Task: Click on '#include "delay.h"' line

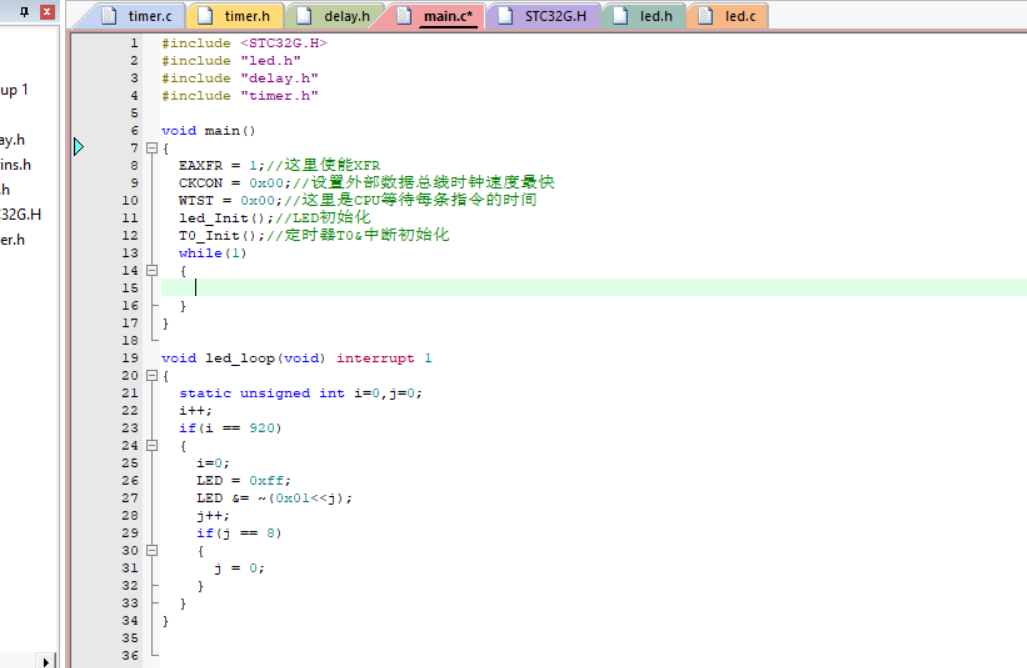Action: pyautogui.click(x=240, y=78)
